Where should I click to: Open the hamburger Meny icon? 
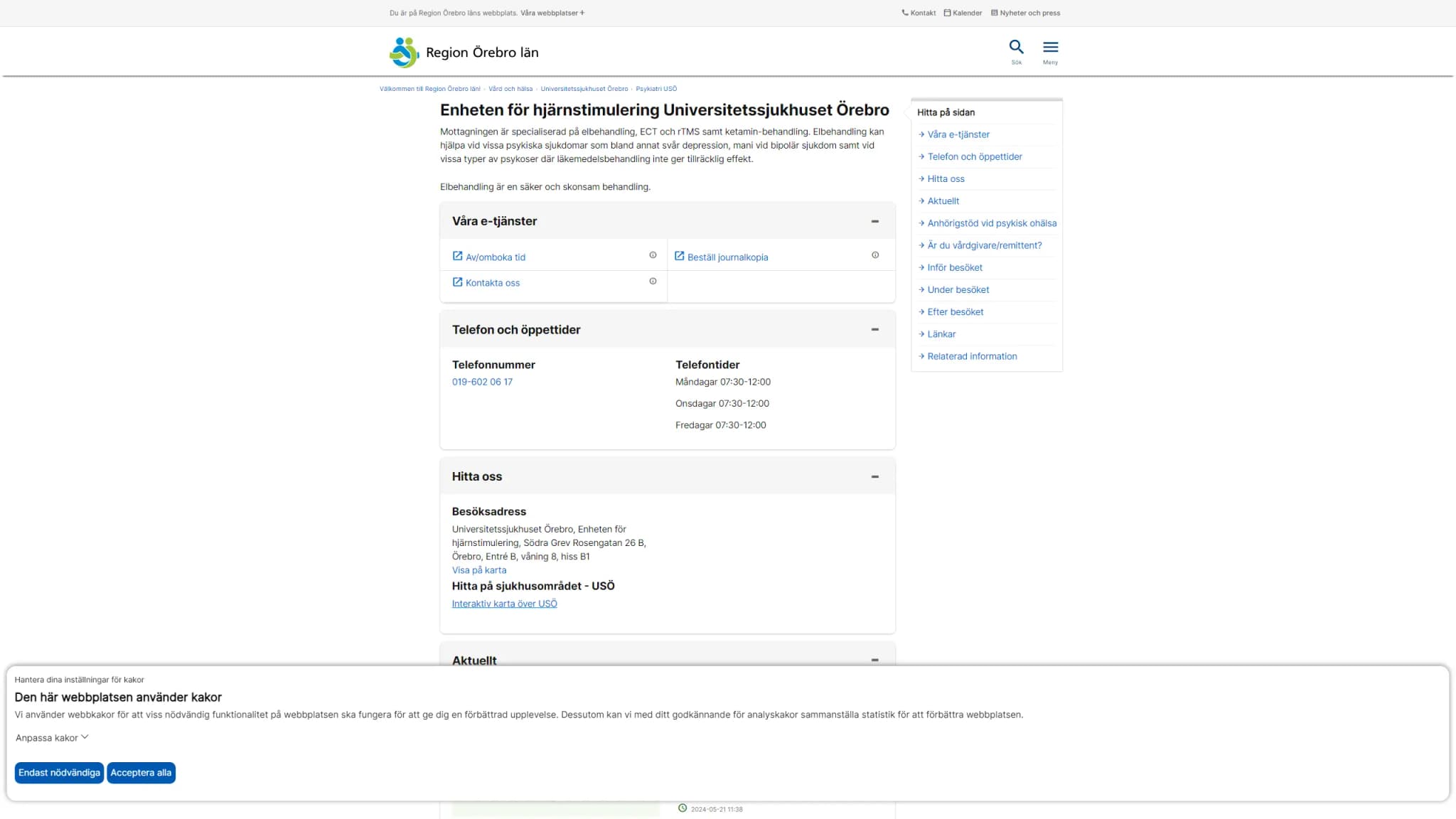coord(1050,48)
